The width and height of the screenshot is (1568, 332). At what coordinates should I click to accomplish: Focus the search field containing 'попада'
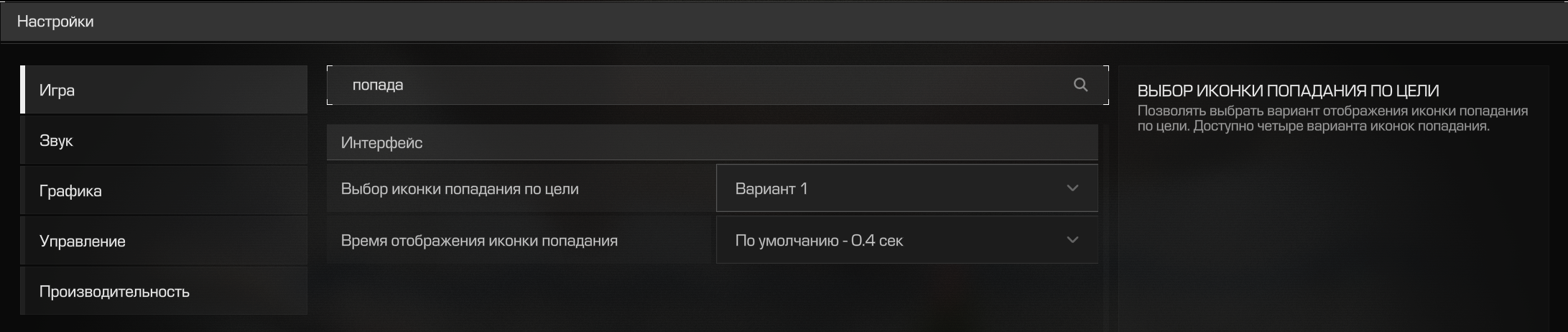click(x=718, y=85)
